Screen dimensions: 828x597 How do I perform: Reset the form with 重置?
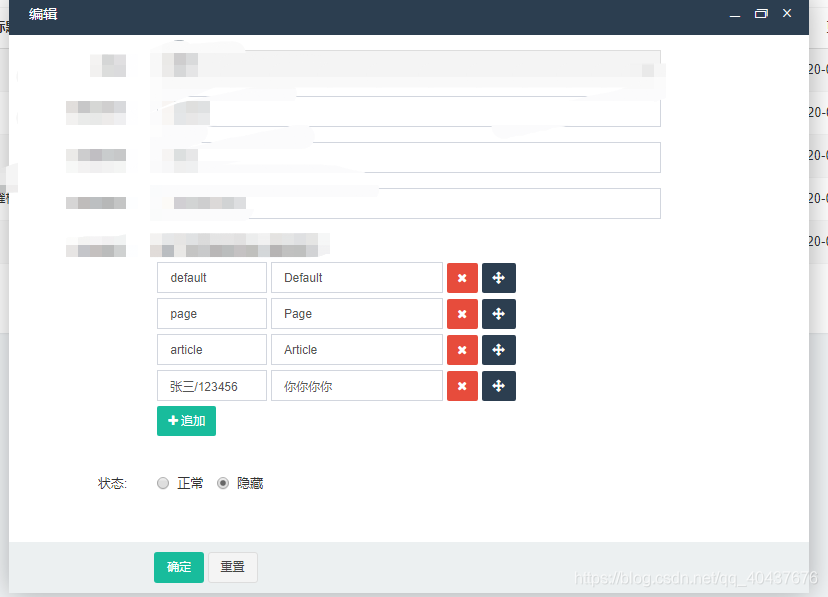233,567
